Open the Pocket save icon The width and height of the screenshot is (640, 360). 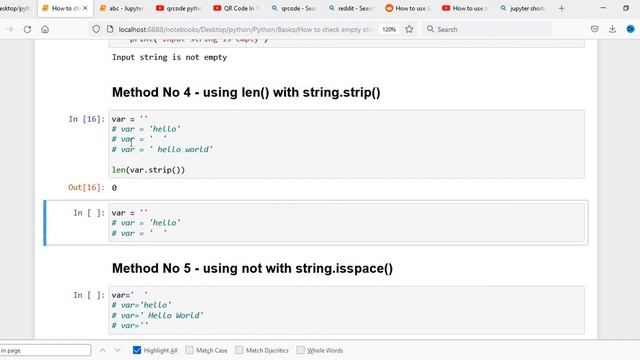tap(595, 29)
